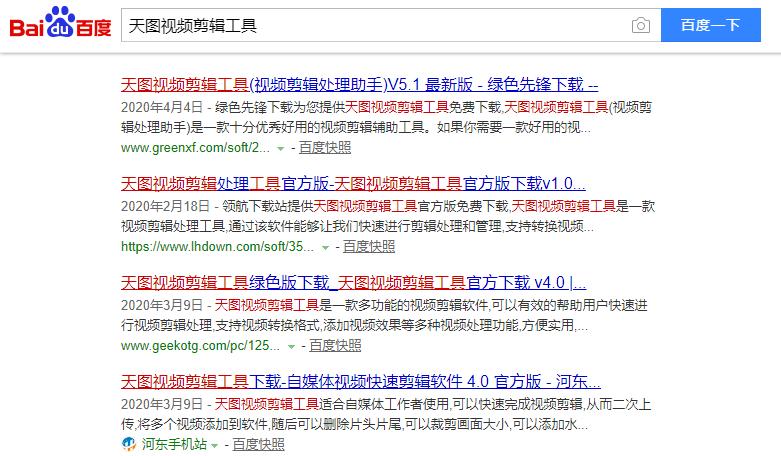Viewport: 781px width, 456px height.
Task: Click the Baidu logo
Action: tap(60, 22)
